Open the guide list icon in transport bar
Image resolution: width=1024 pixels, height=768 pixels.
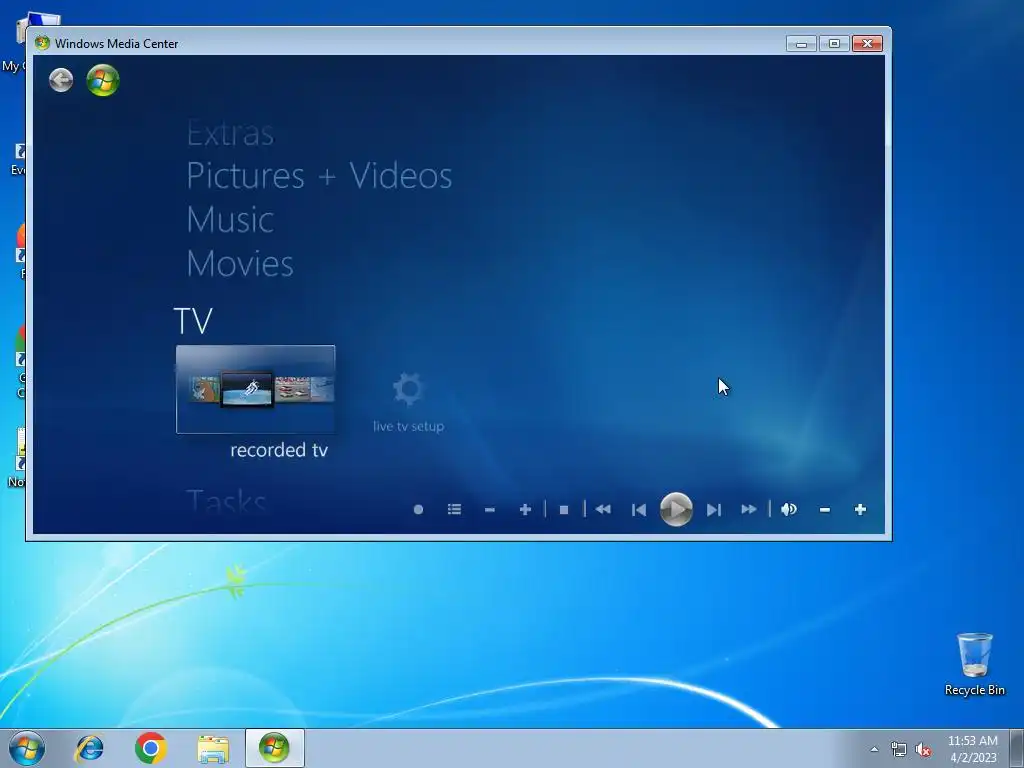pyautogui.click(x=455, y=509)
